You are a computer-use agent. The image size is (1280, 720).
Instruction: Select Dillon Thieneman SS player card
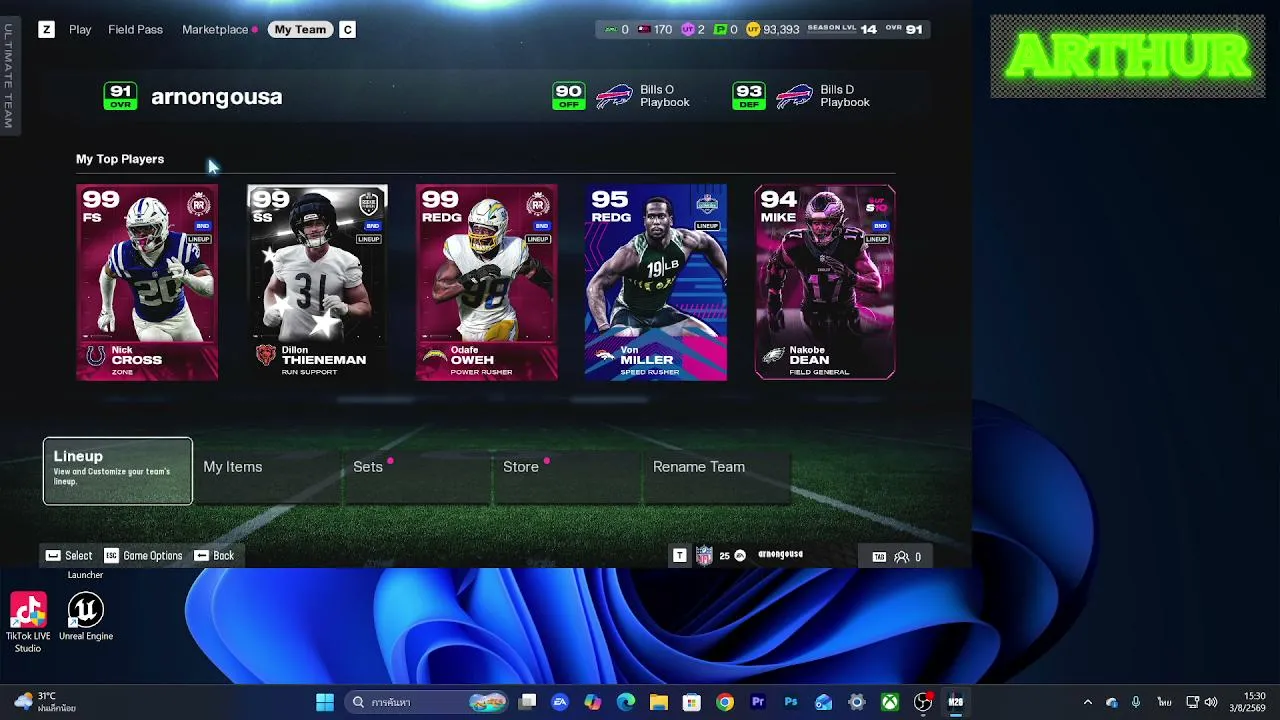(x=317, y=282)
